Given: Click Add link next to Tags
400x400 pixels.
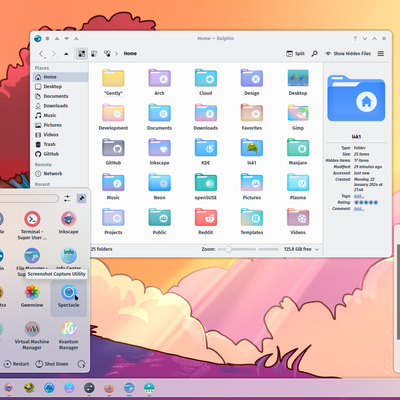Looking at the screenshot, I should click(x=359, y=196).
